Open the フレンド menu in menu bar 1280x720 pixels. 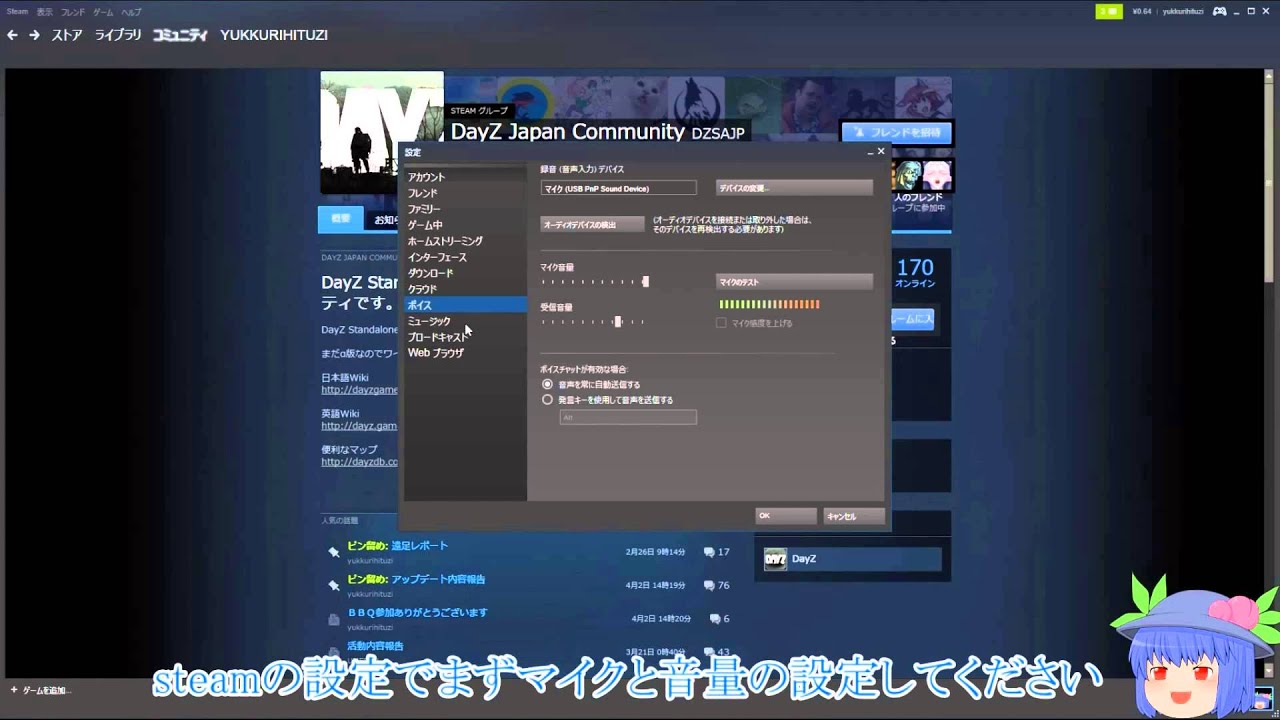(73, 12)
